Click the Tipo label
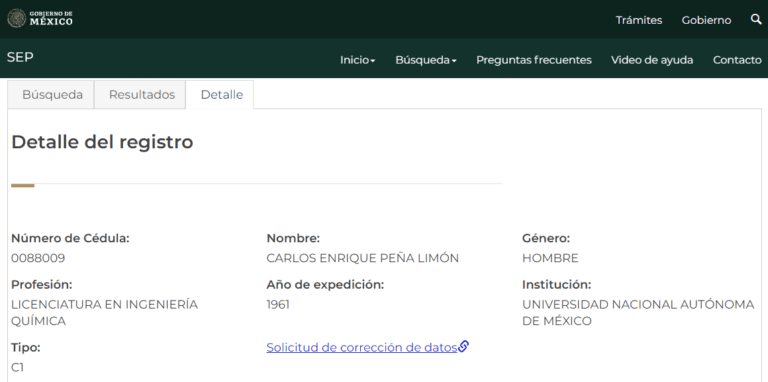This screenshot has height=382, width=768. click(25, 348)
